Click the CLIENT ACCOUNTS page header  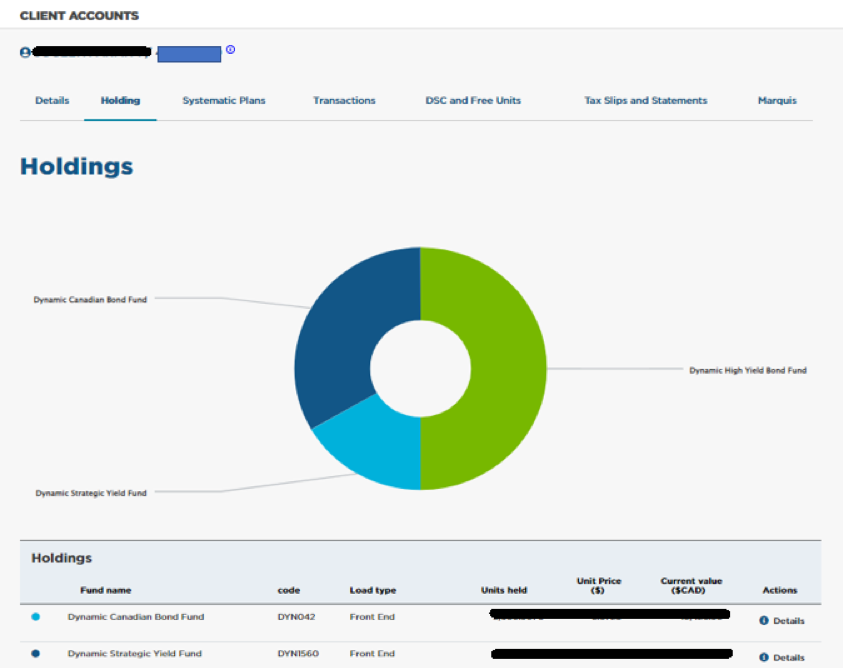click(x=80, y=16)
